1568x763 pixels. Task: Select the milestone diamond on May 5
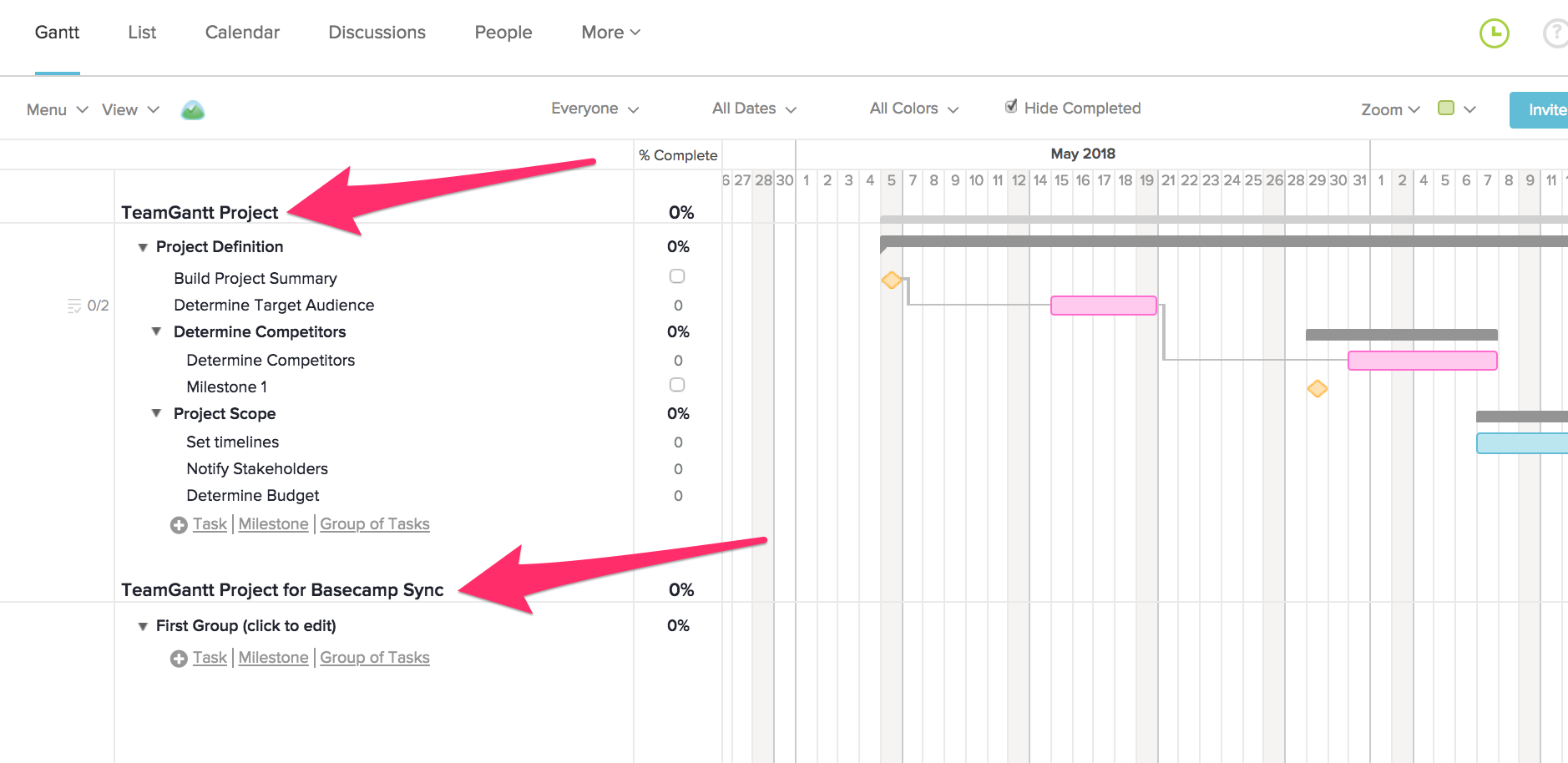point(890,280)
